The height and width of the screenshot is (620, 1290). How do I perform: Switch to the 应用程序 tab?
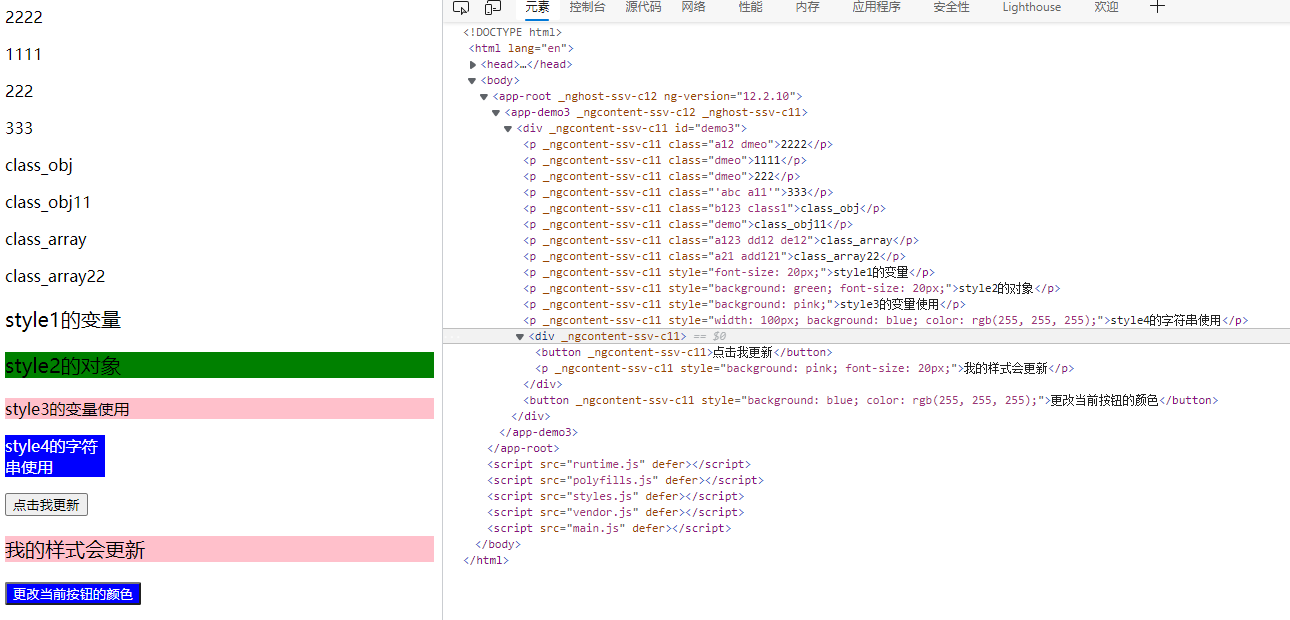pyautogui.click(x=877, y=7)
